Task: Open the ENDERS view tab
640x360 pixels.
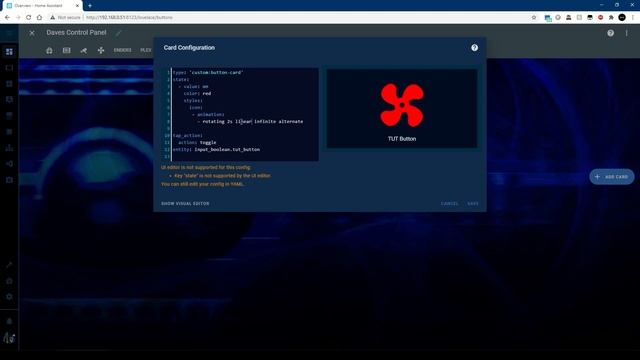Action: pyautogui.click(x=122, y=50)
